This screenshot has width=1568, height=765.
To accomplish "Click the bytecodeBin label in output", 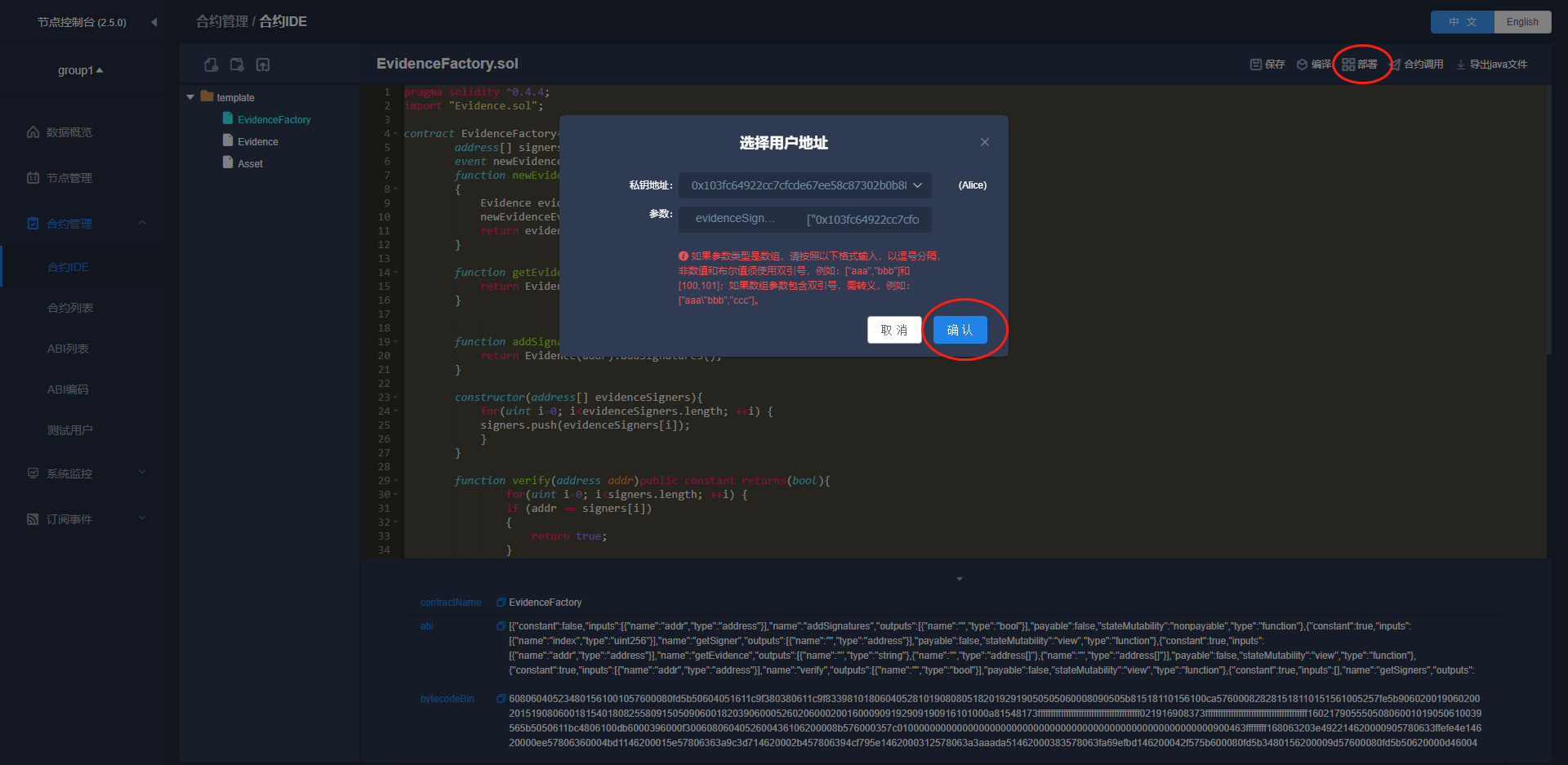I will coord(447,699).
